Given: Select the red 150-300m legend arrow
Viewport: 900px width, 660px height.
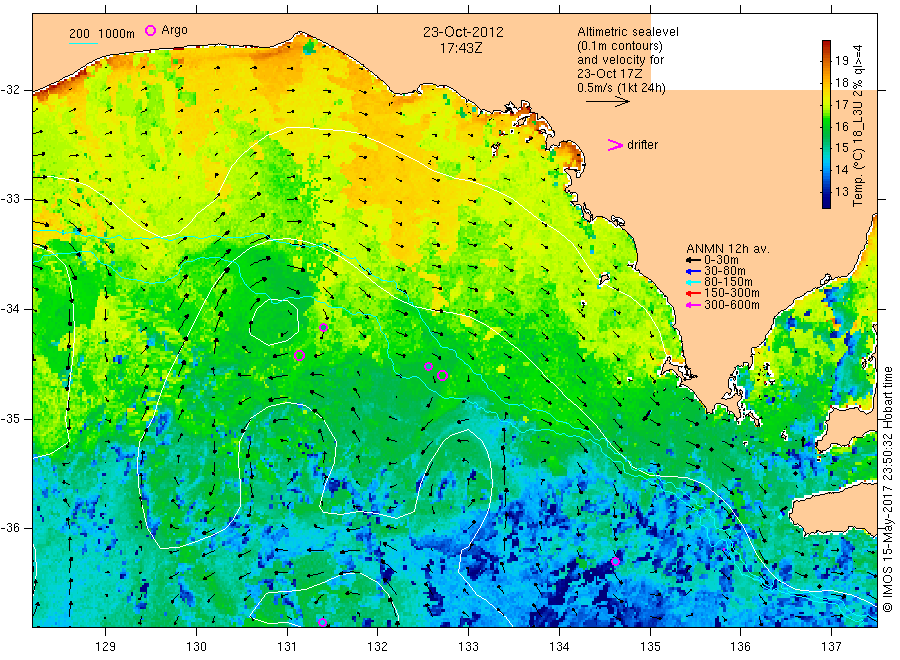Looking at the screenshot, I should pyautogui.click(x=693, y=293).
